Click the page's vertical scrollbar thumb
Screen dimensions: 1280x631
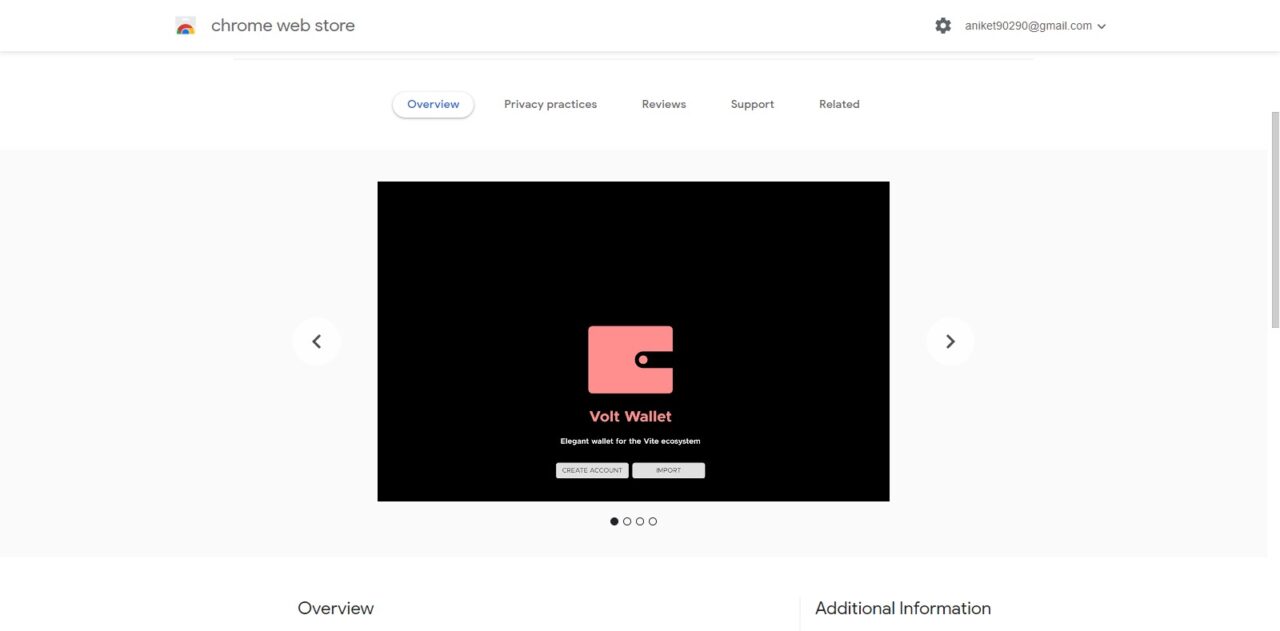pos(1274,218)
